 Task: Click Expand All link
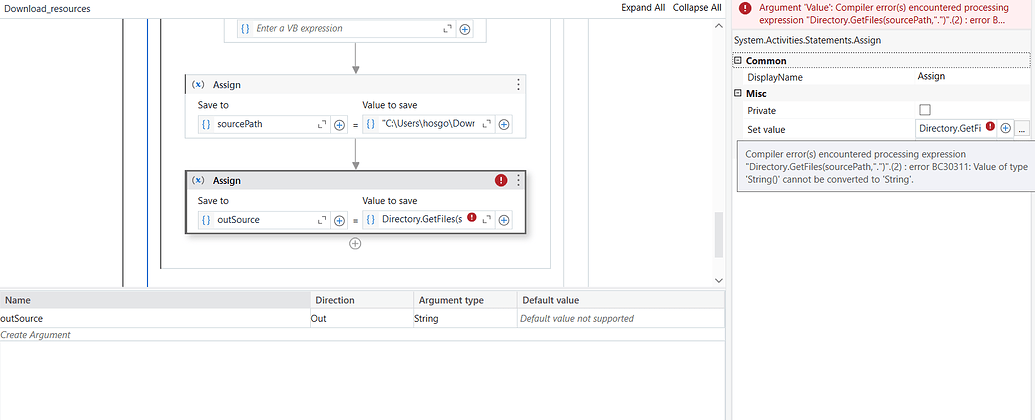pyautogui.click(x=643, y=7)
